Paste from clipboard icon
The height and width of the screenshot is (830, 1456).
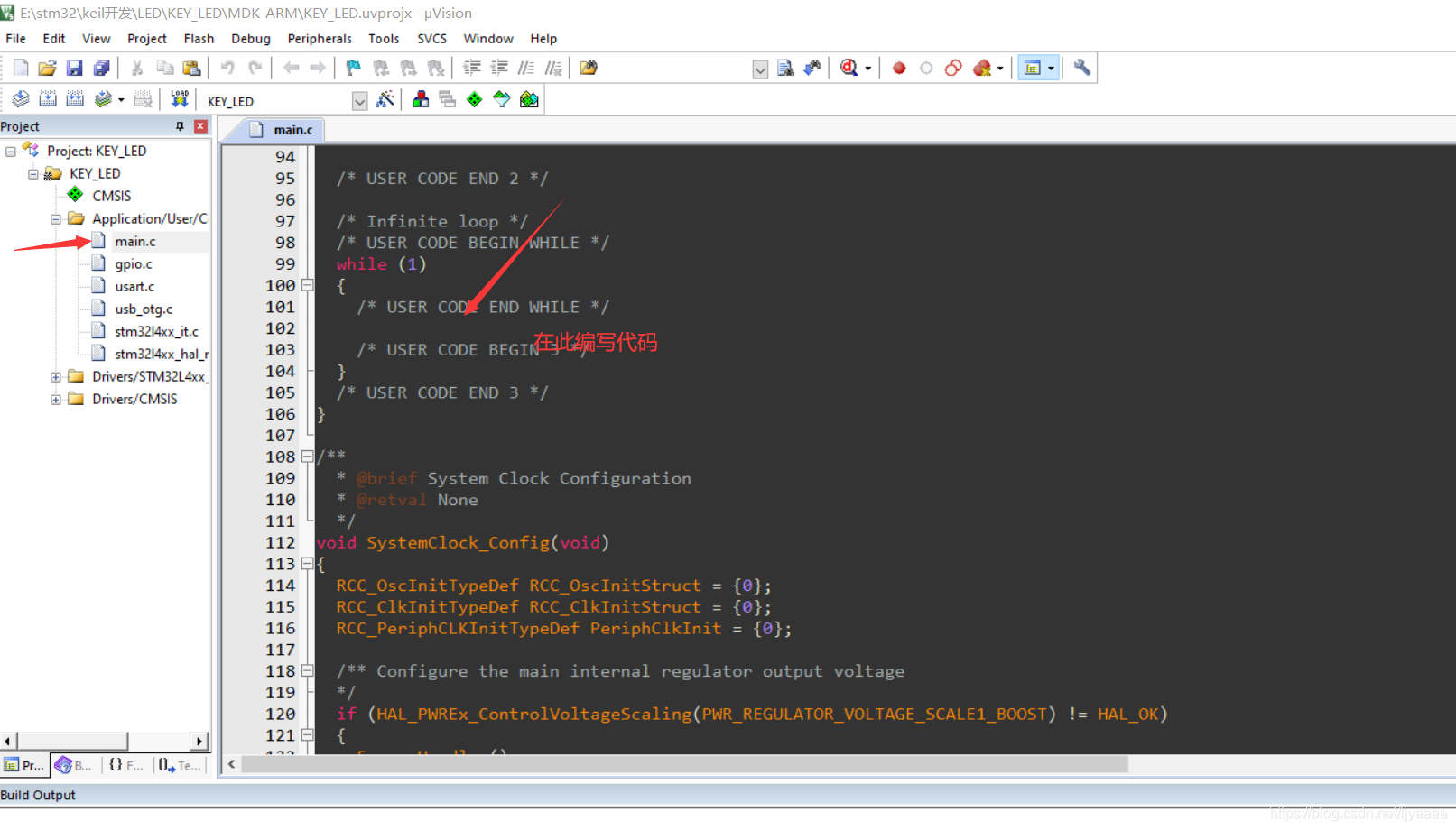pos(191,68)
